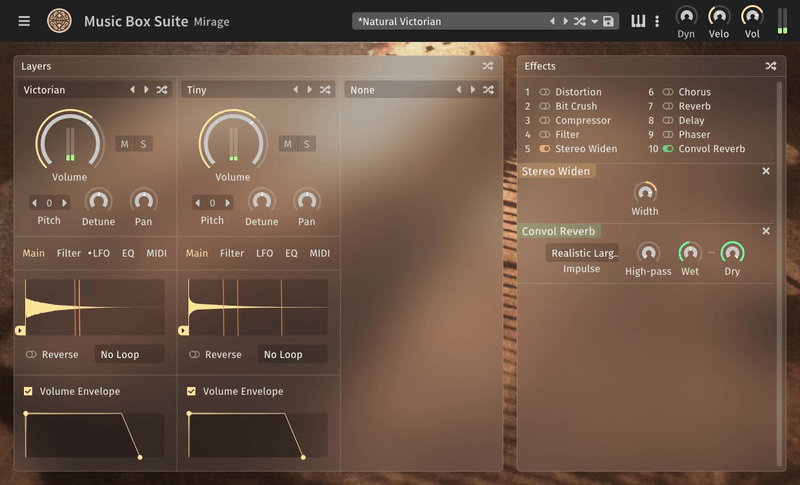The width and height of the screenshot is (800, 485).
Task: Shuffle the Victorian layer sample
Action: [162, 90]
